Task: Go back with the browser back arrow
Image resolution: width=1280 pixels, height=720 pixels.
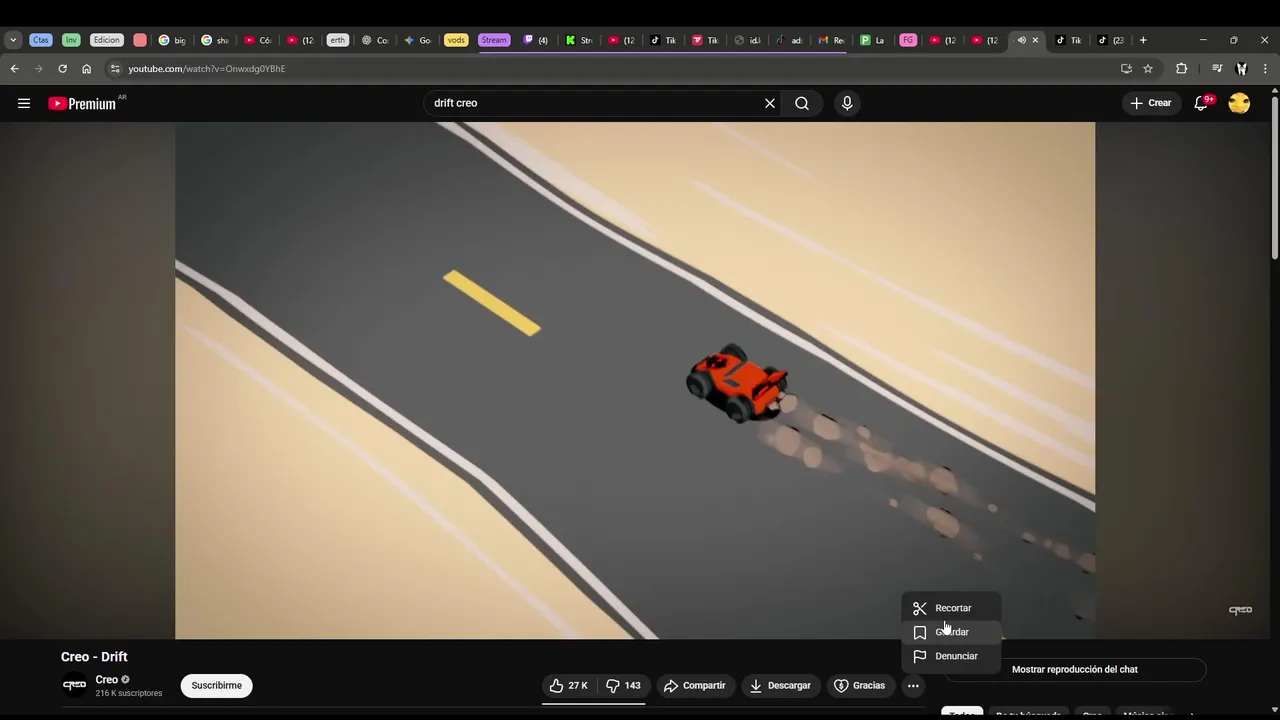Action: click(14, 69)
